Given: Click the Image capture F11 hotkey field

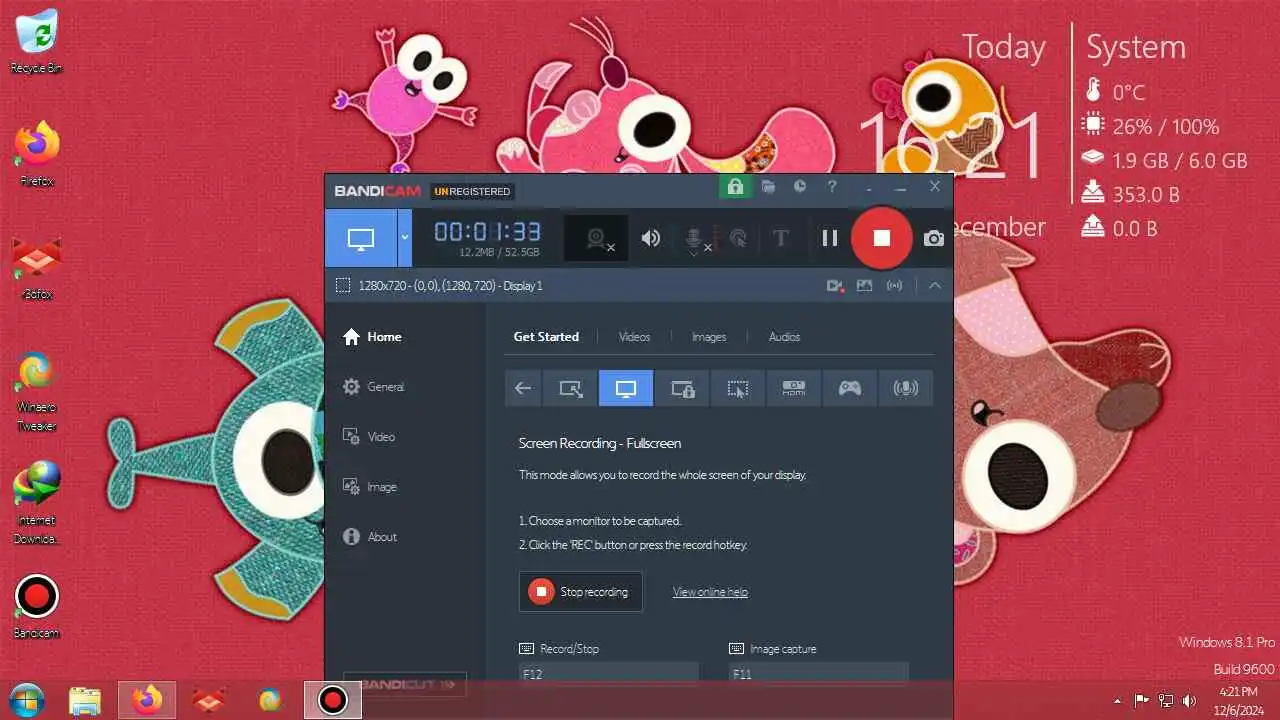Looking at the screenshot, I should click(819, 674).
